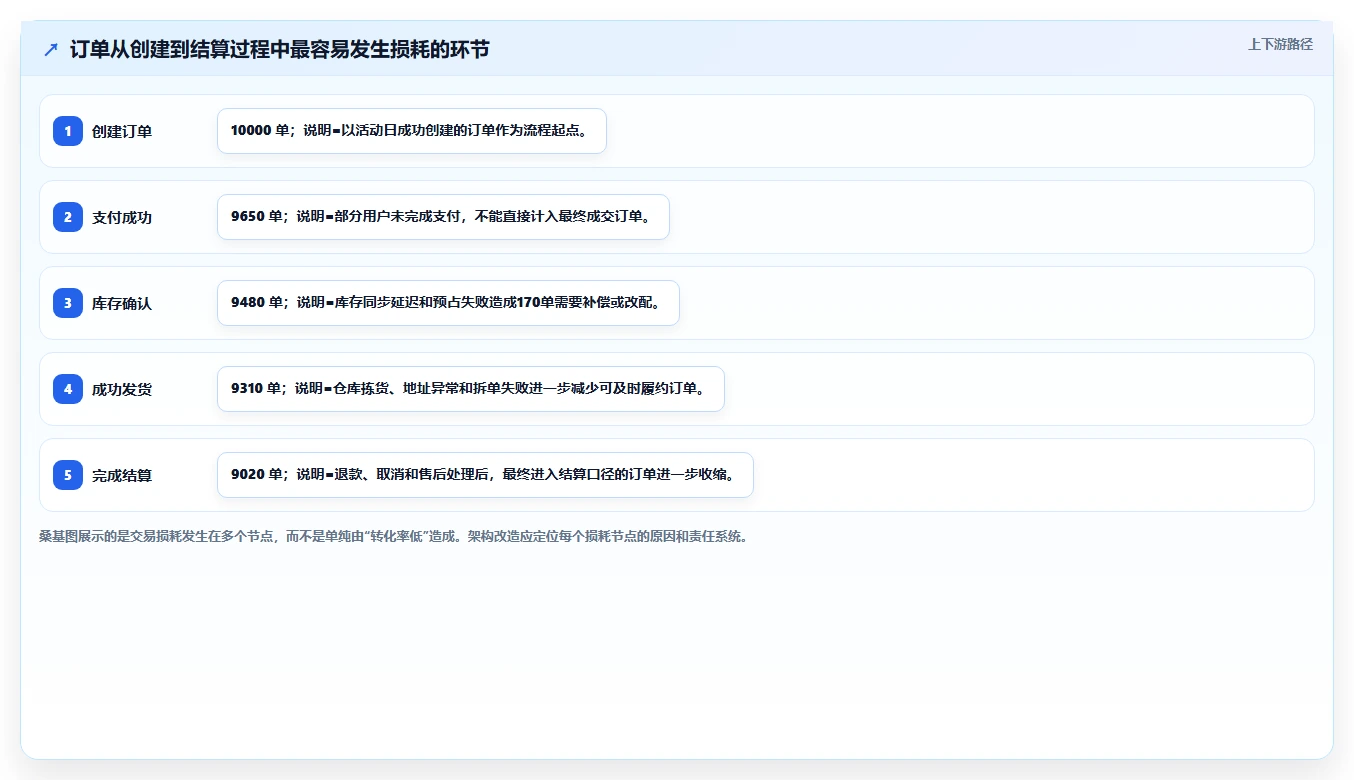Select step badge number 1
The image size is (1354, 780).
click(68, 131)
